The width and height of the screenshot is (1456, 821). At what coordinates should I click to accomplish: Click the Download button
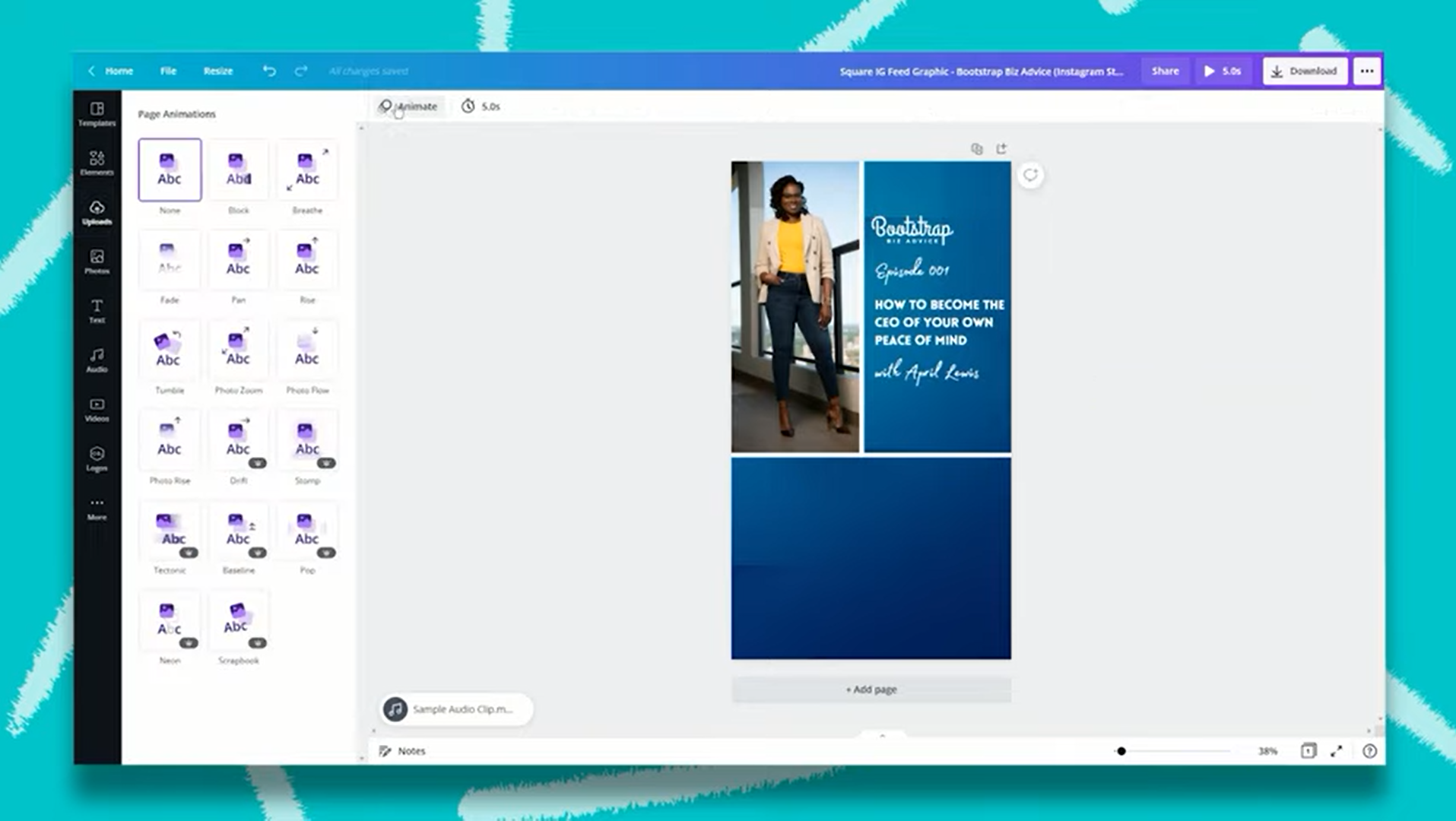1305,71
